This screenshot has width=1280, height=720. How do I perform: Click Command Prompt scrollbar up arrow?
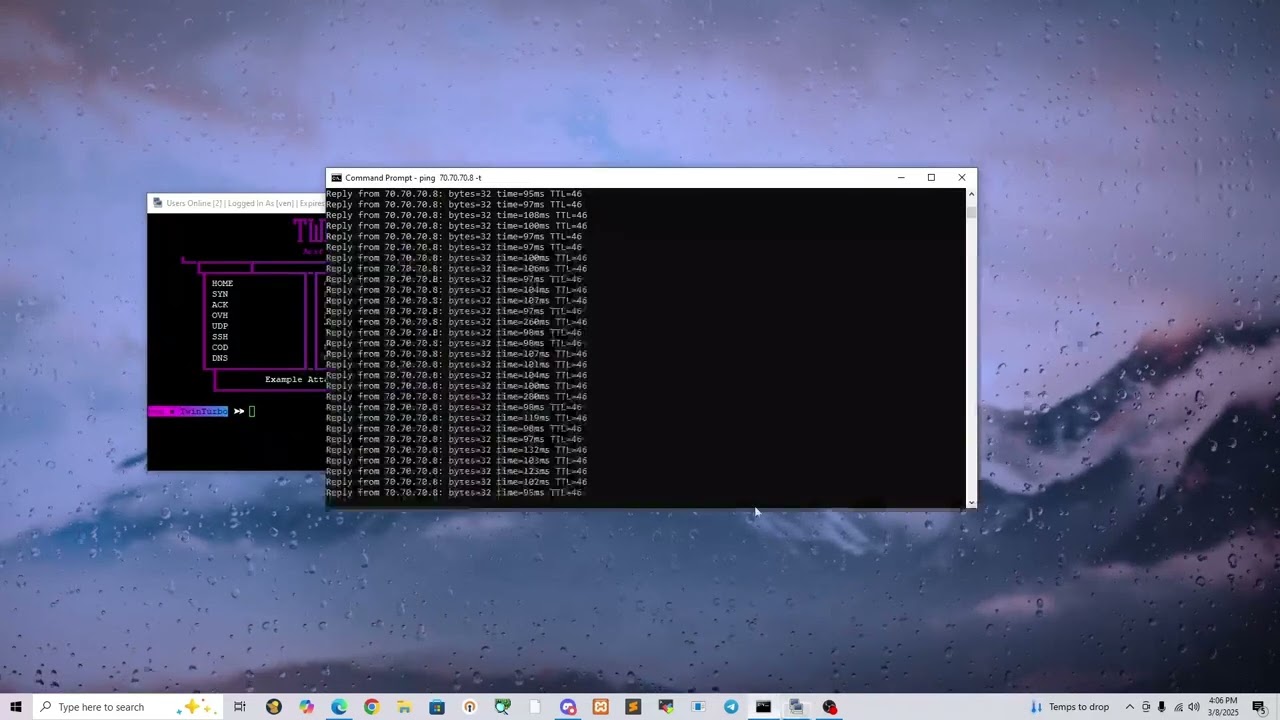[x=970, y=194]
